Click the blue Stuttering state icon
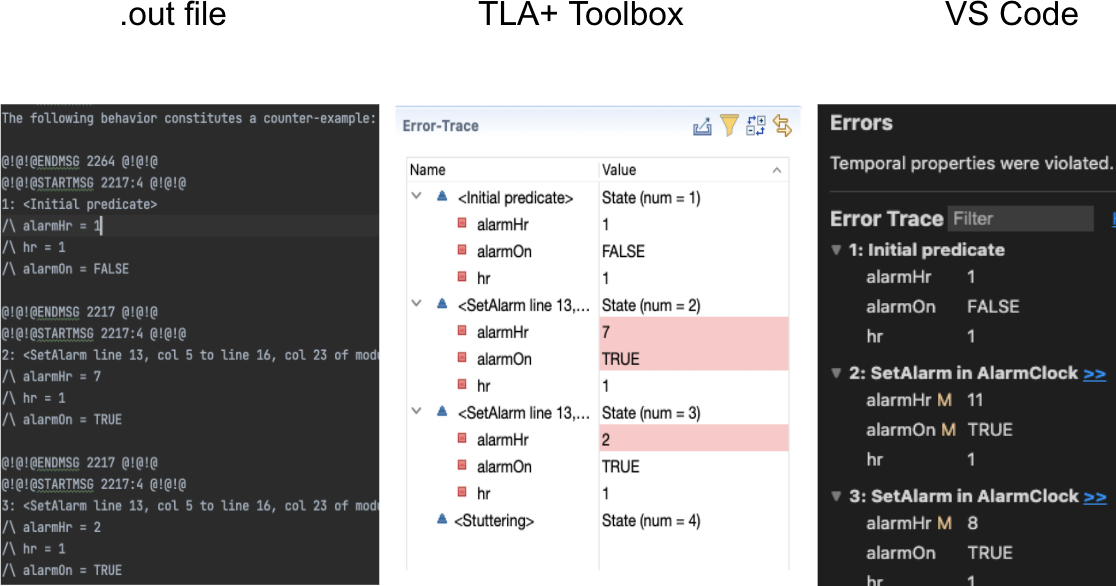Viewport: 1116px width, 586px height. pyautogui.click(x=442, y=519)
